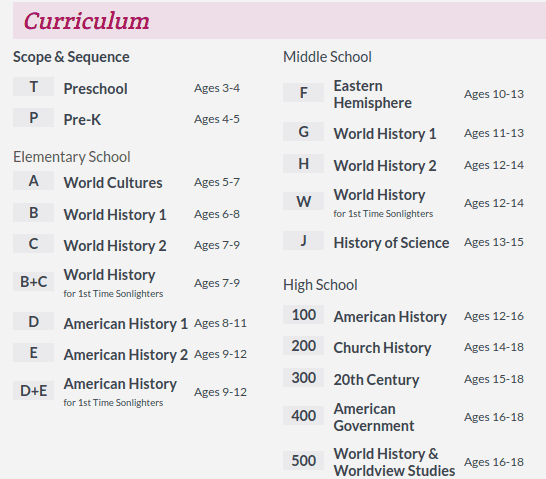Open Church History curriculum
Screen dimensions: 546x479
tap(382, 348)
